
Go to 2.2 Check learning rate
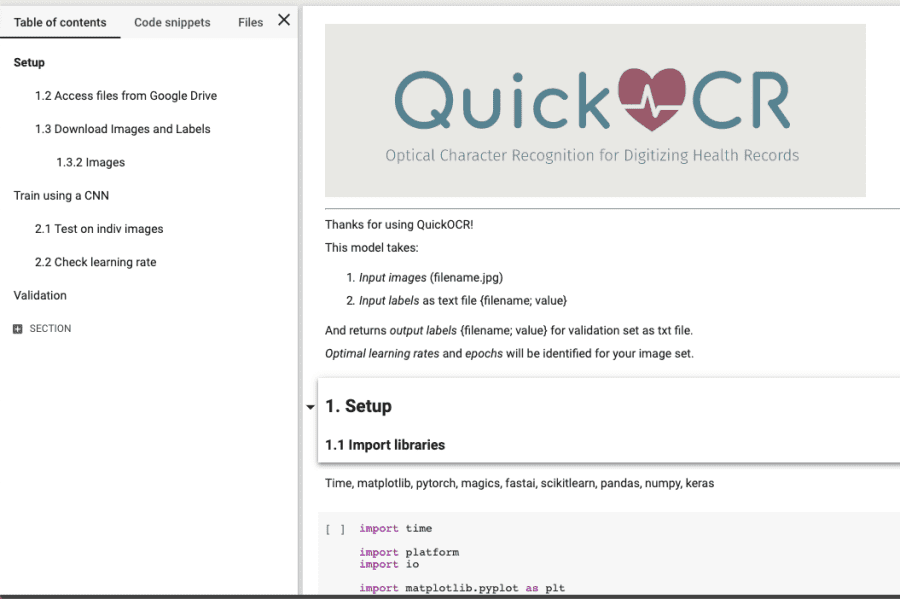coord(95,262)
